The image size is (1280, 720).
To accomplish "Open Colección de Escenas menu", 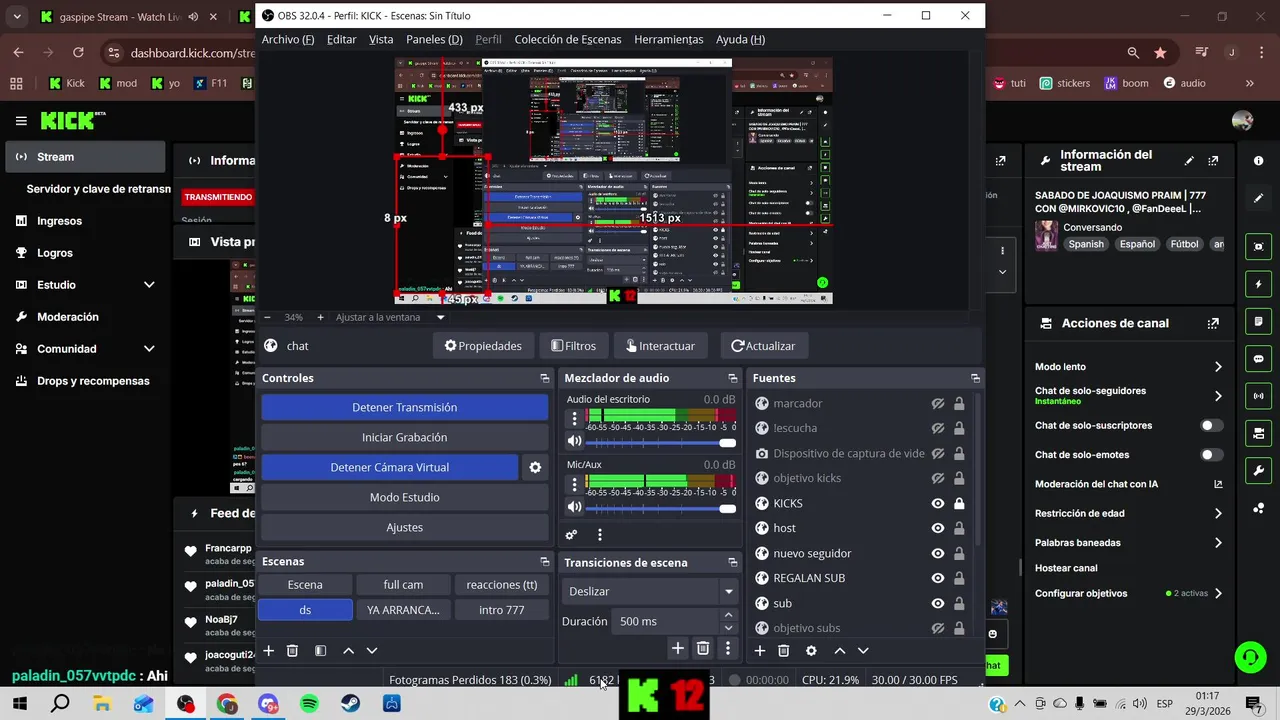I will 568,39.
